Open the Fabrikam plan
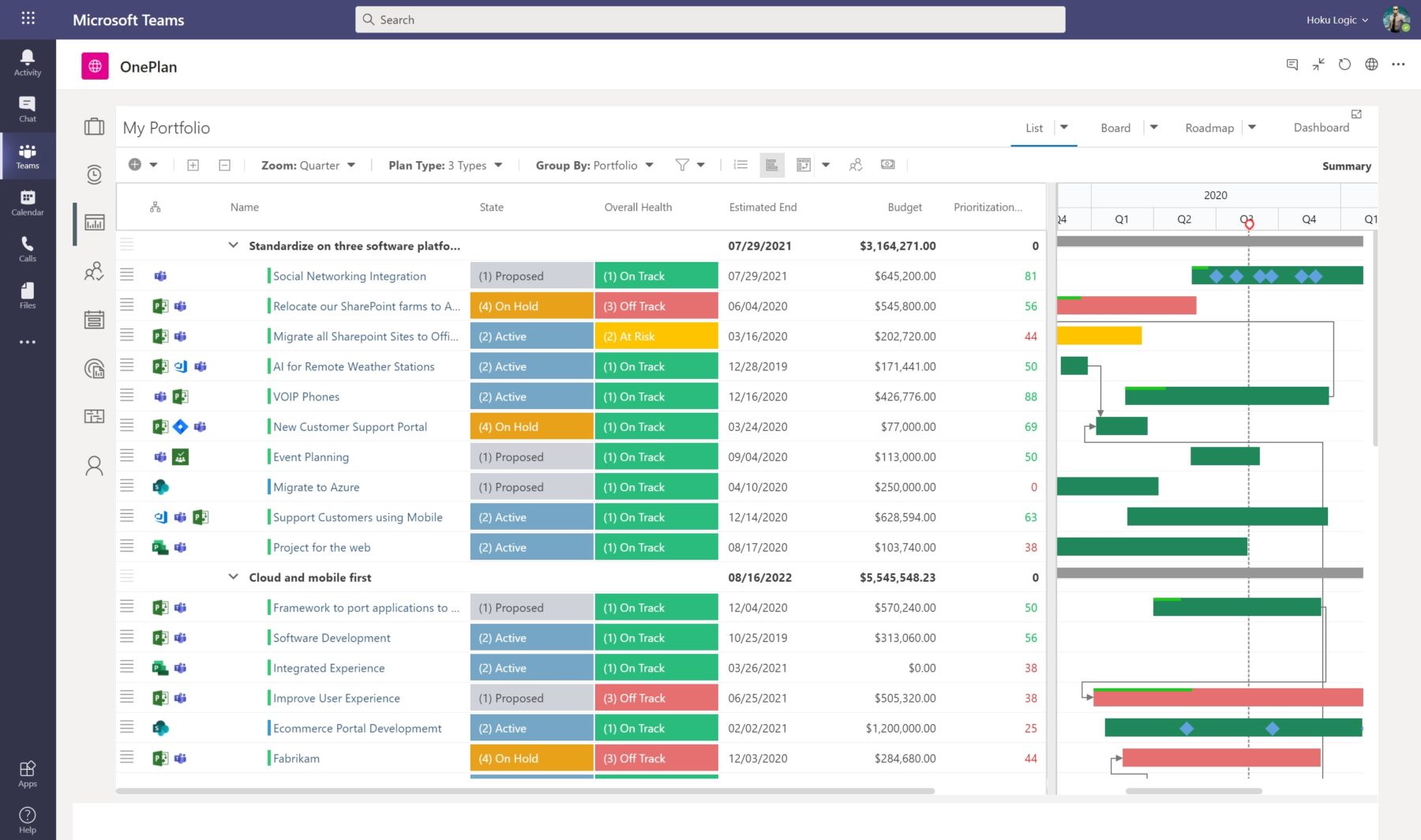Screen dimensions: 1421x840 (296, 758)
